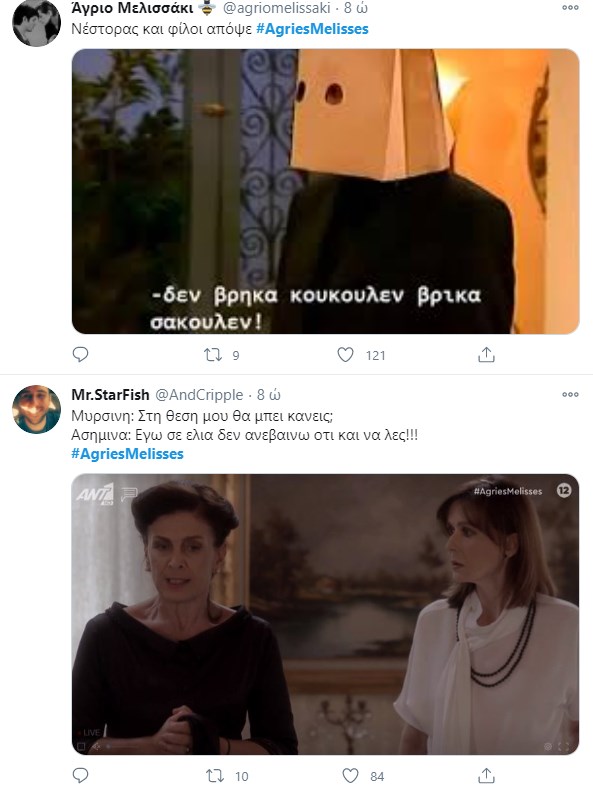This screenshot has width=593, height=790.
Task: Open the paper bag mask image
Action: tap(325, 191)
